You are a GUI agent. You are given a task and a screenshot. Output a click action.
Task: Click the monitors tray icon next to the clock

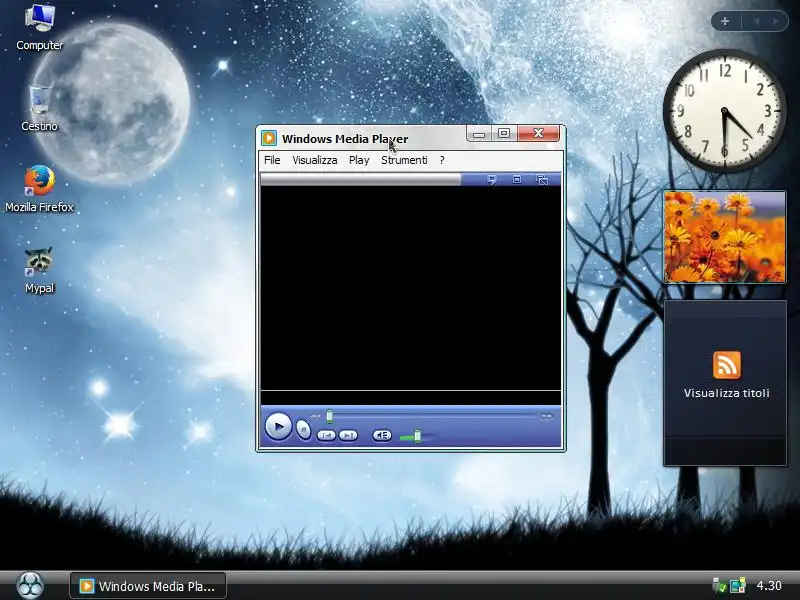click(738, 586)
